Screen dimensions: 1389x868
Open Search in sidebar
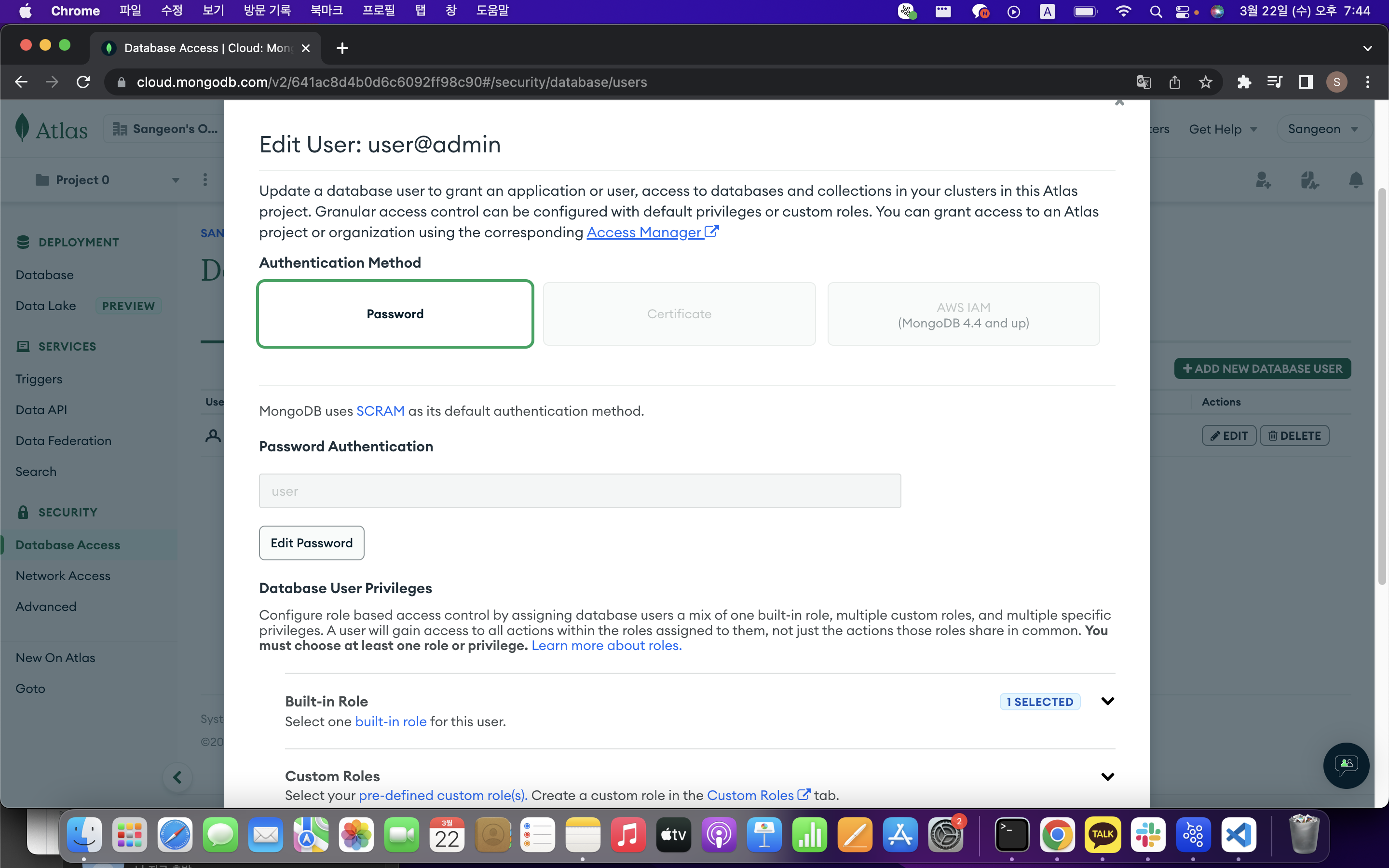[x=36, y=472]
